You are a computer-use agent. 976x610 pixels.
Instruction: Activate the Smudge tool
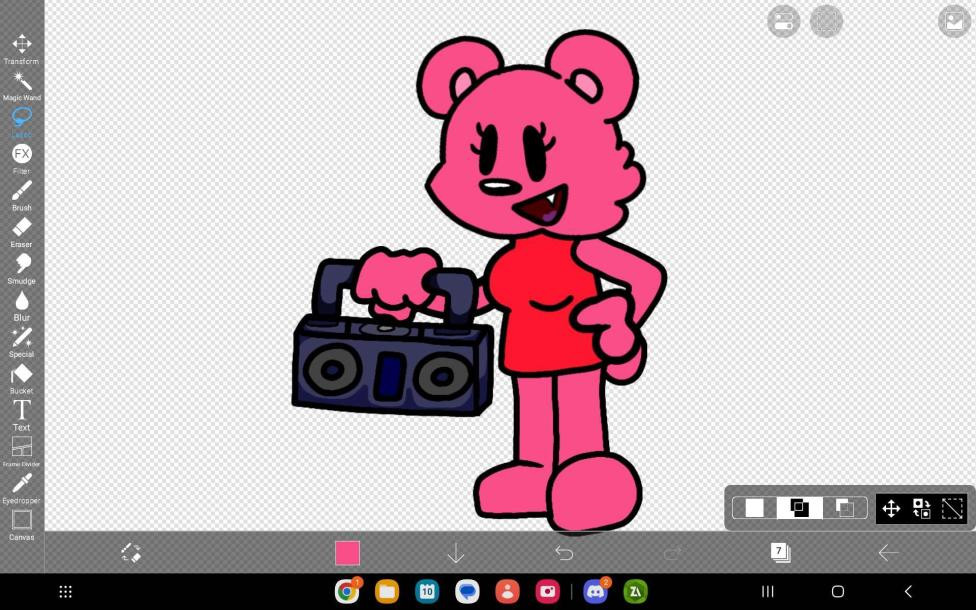pyautogui.click(x=21, y=264)
